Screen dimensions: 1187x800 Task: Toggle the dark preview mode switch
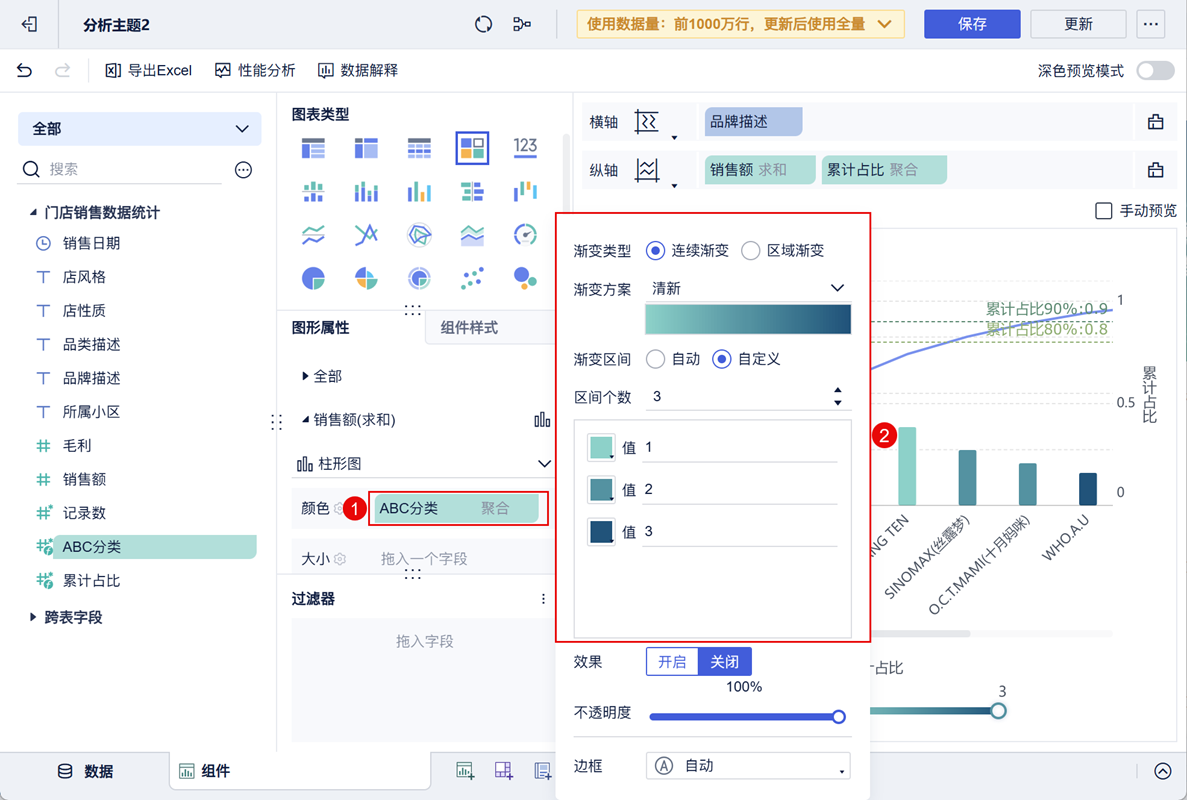pos(1156,70)
